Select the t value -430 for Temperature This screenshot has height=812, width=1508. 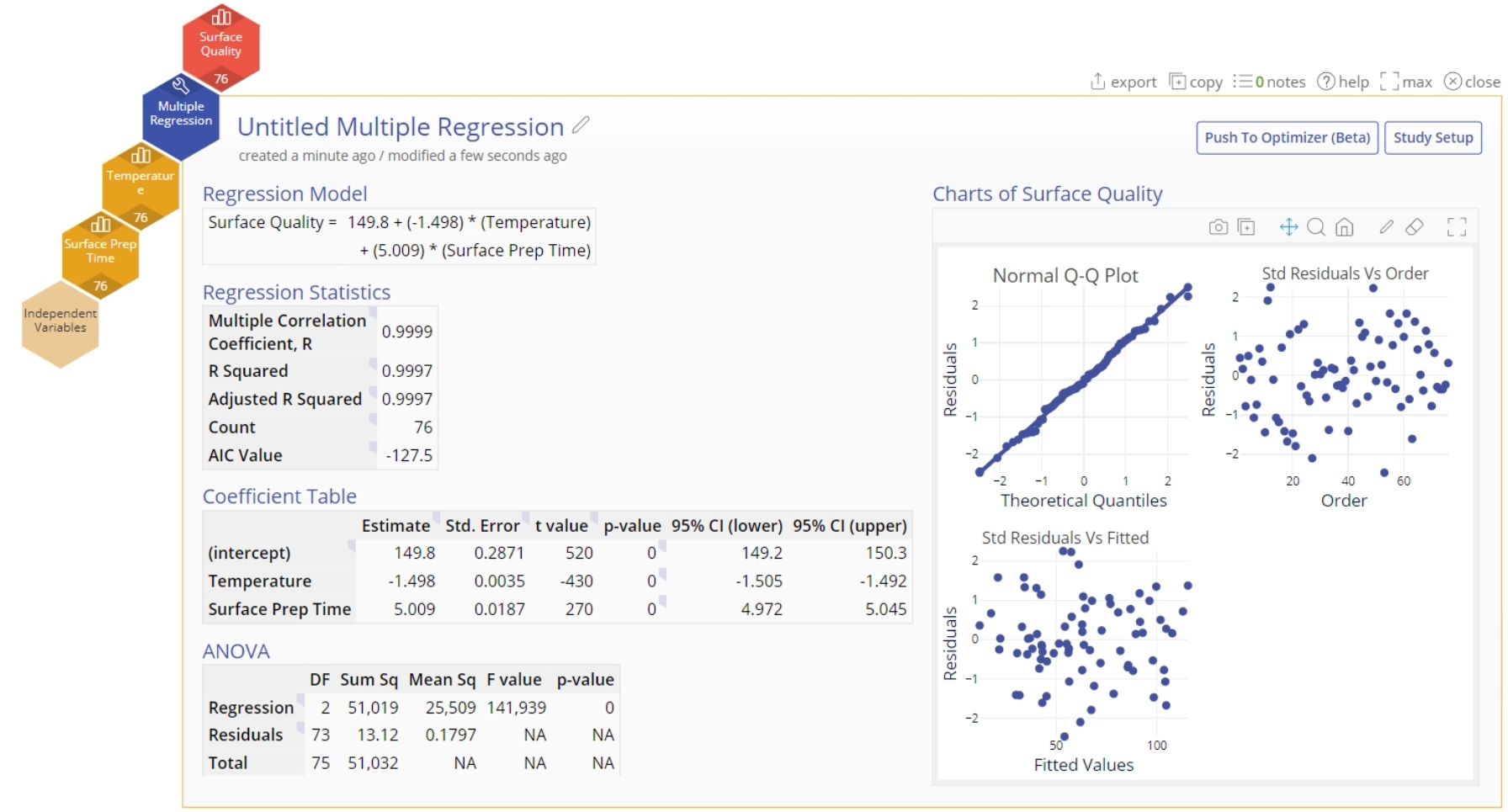click(576, 581)
